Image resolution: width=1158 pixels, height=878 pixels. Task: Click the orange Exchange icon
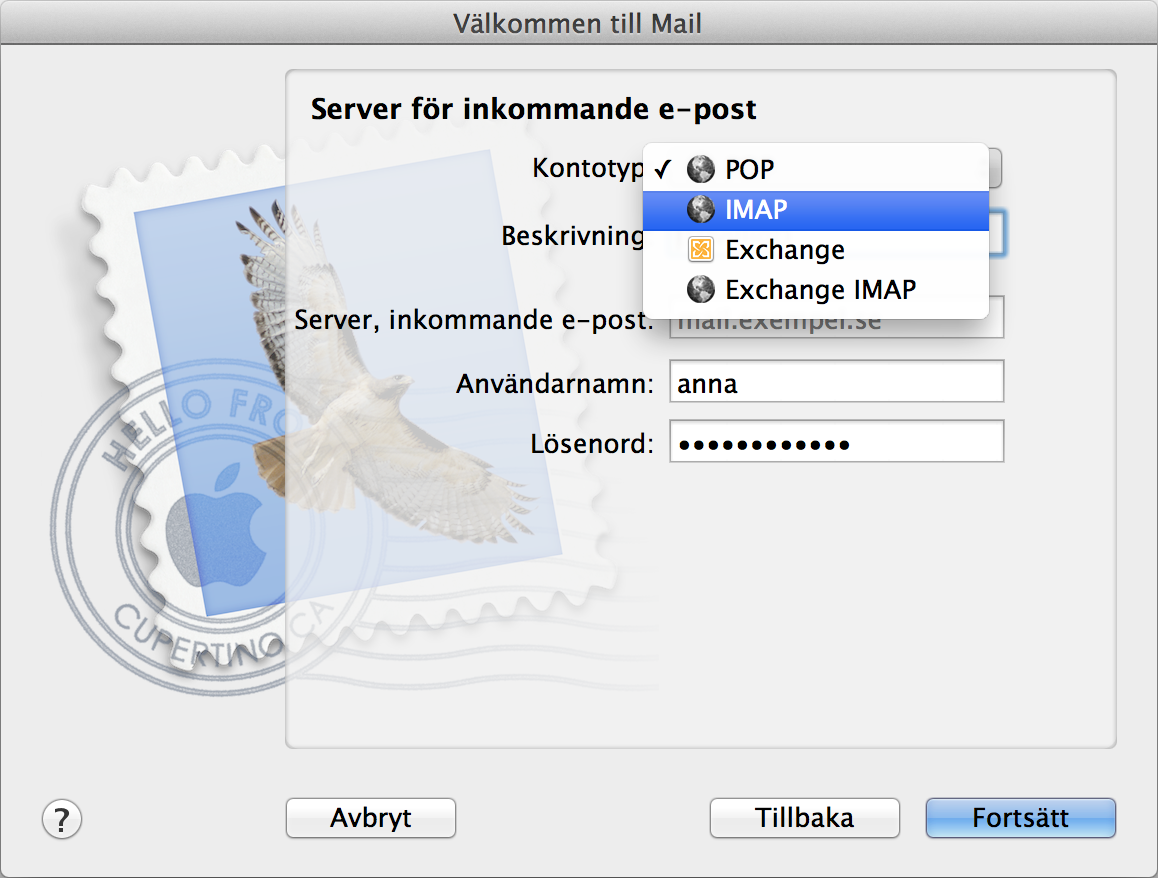click(x=700, y=250)
